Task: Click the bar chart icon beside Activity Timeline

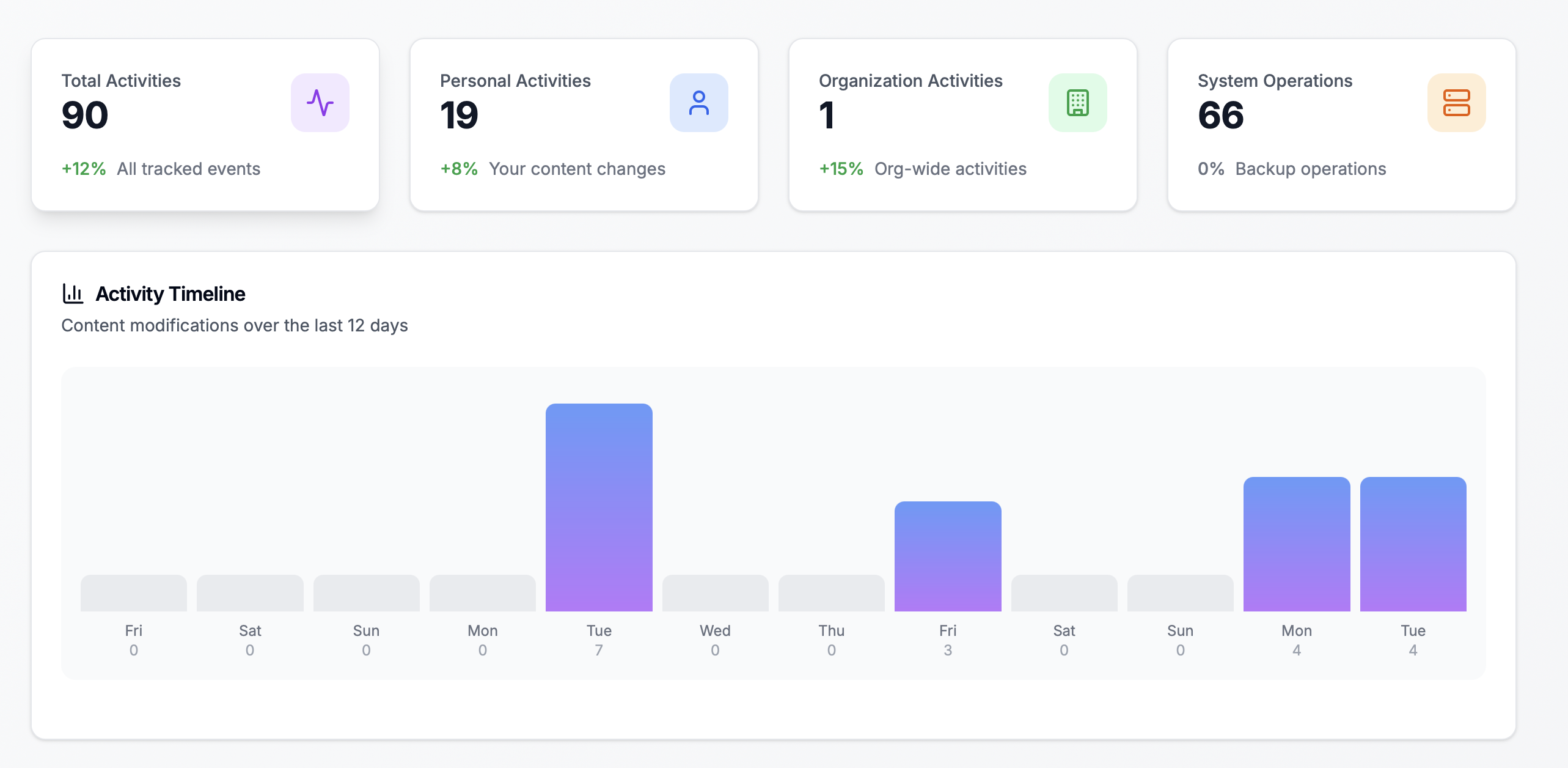Action: click(73, 294)
